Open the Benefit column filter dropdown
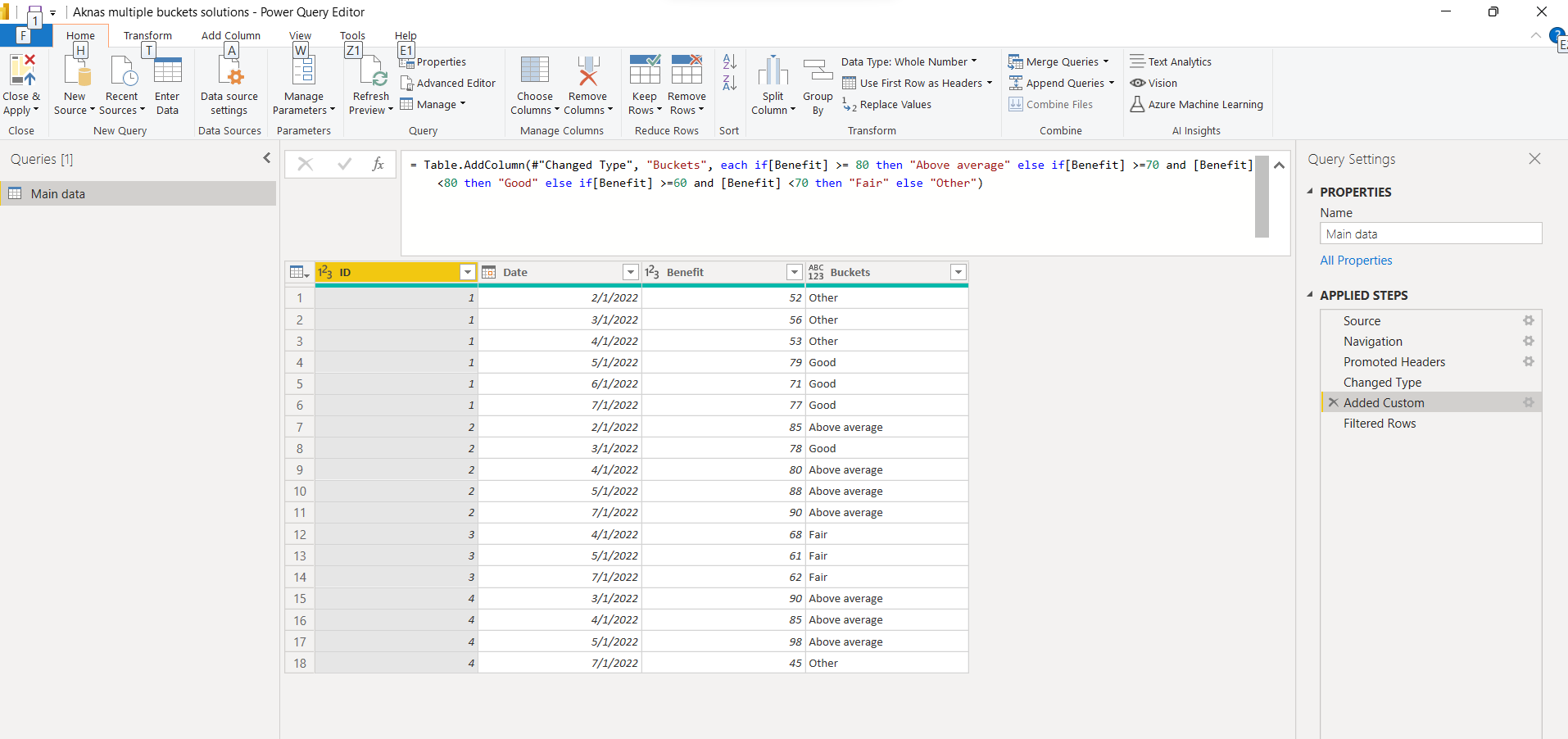Image resolution: width=1568 pixels, height=739 pixels. [x=794, y=272]
